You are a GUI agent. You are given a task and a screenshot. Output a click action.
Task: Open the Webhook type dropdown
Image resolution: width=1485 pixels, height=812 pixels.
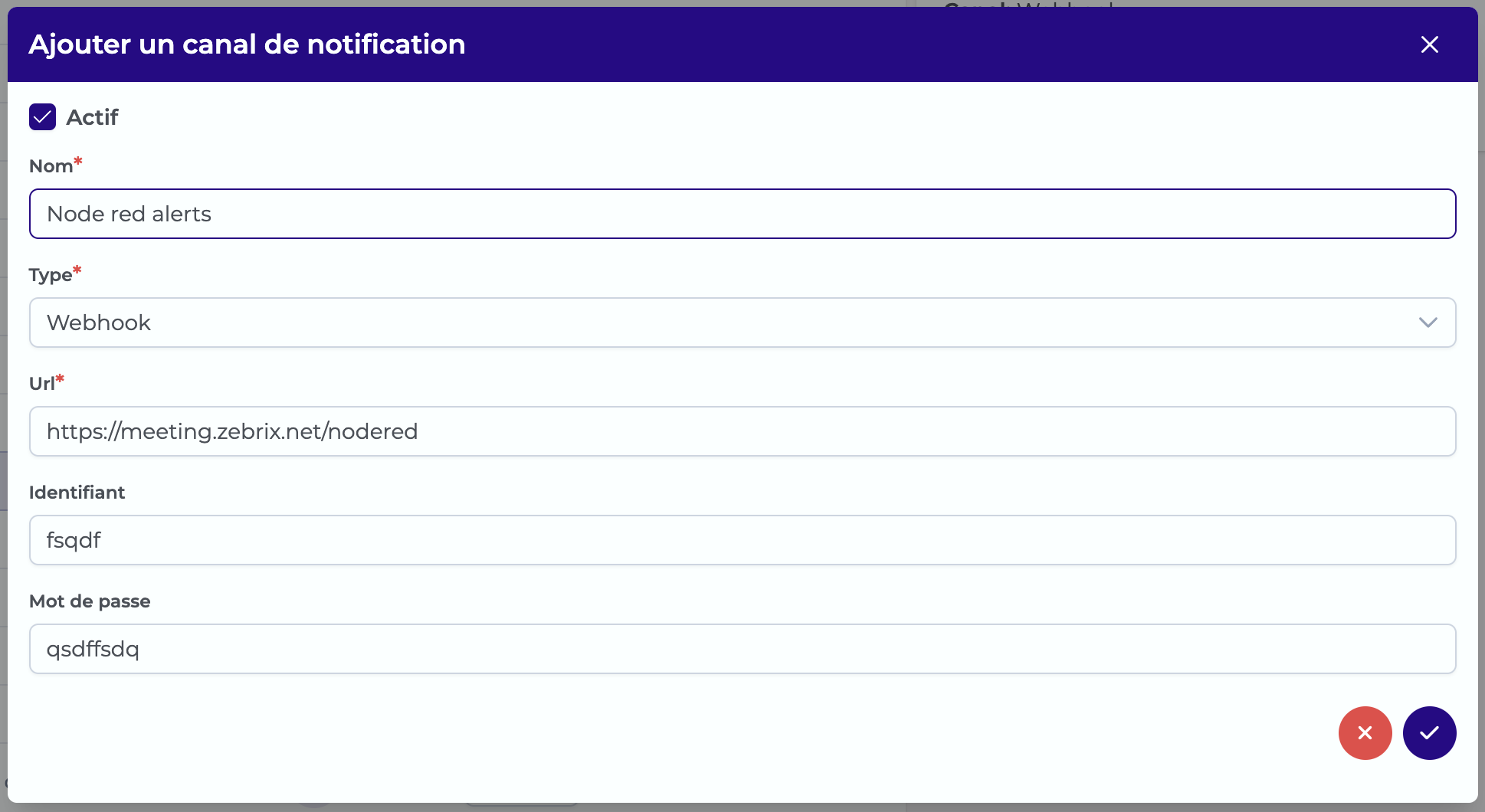(742, 323)
